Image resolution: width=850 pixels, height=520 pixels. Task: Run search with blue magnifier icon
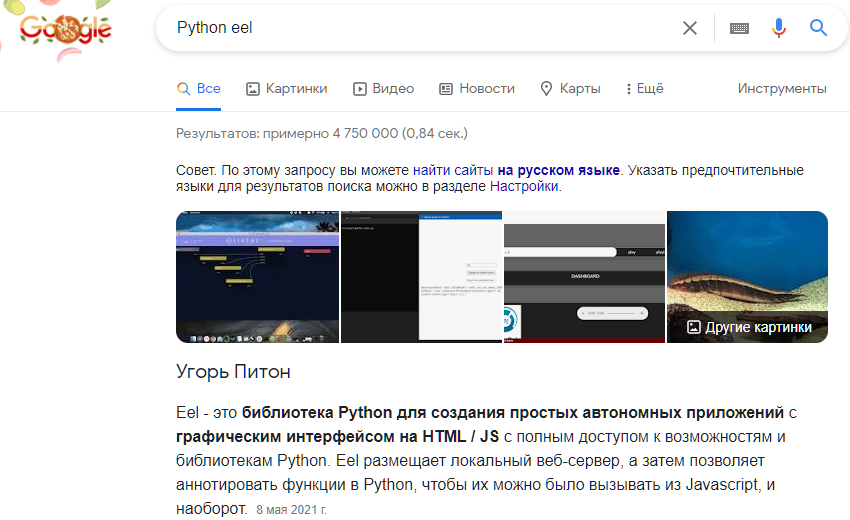point(818,28)
